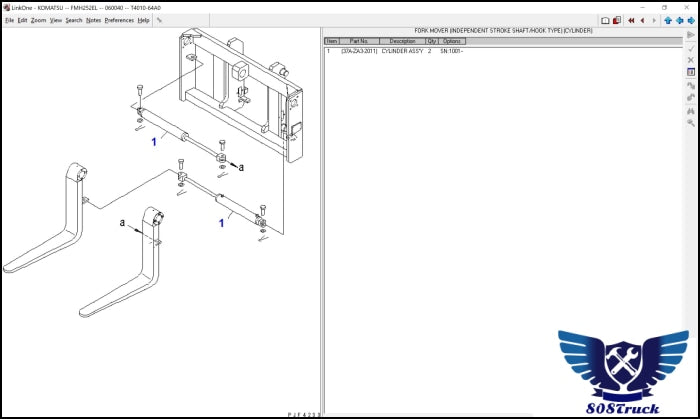Open the Notes menu
The height and width of the screenshot is (419, 700).
click(93, 20)
